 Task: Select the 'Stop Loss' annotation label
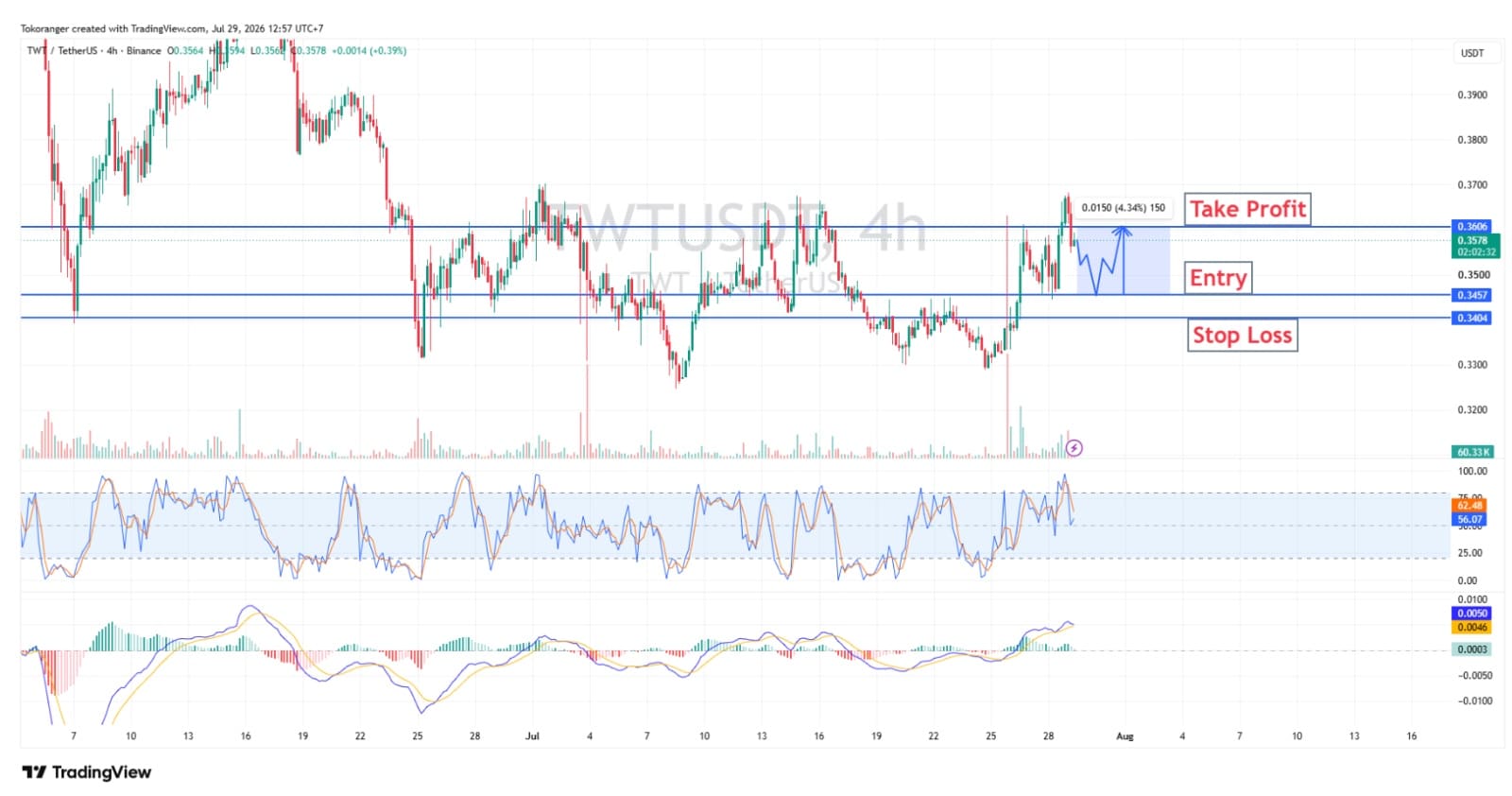(x=1242, y=335)
